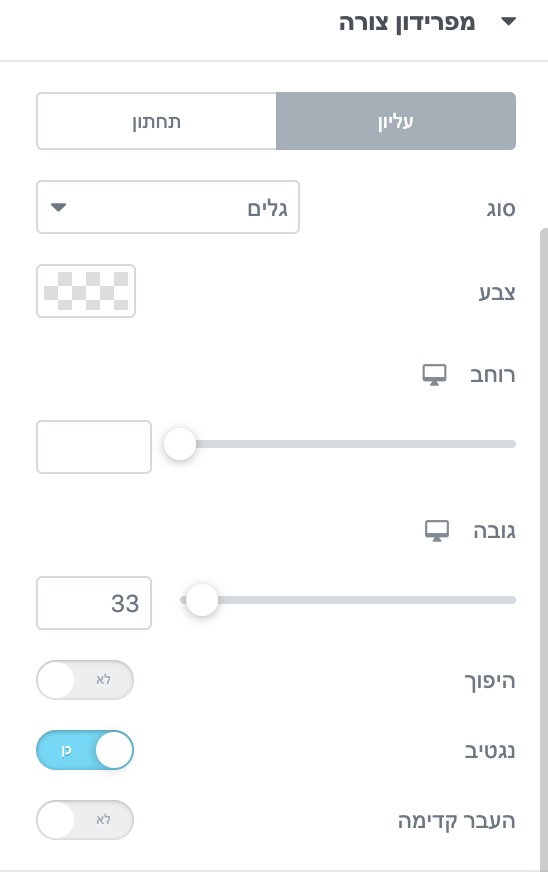
Task: Click the desktop device icon next to רוחב
Action: tap(435, 375)
